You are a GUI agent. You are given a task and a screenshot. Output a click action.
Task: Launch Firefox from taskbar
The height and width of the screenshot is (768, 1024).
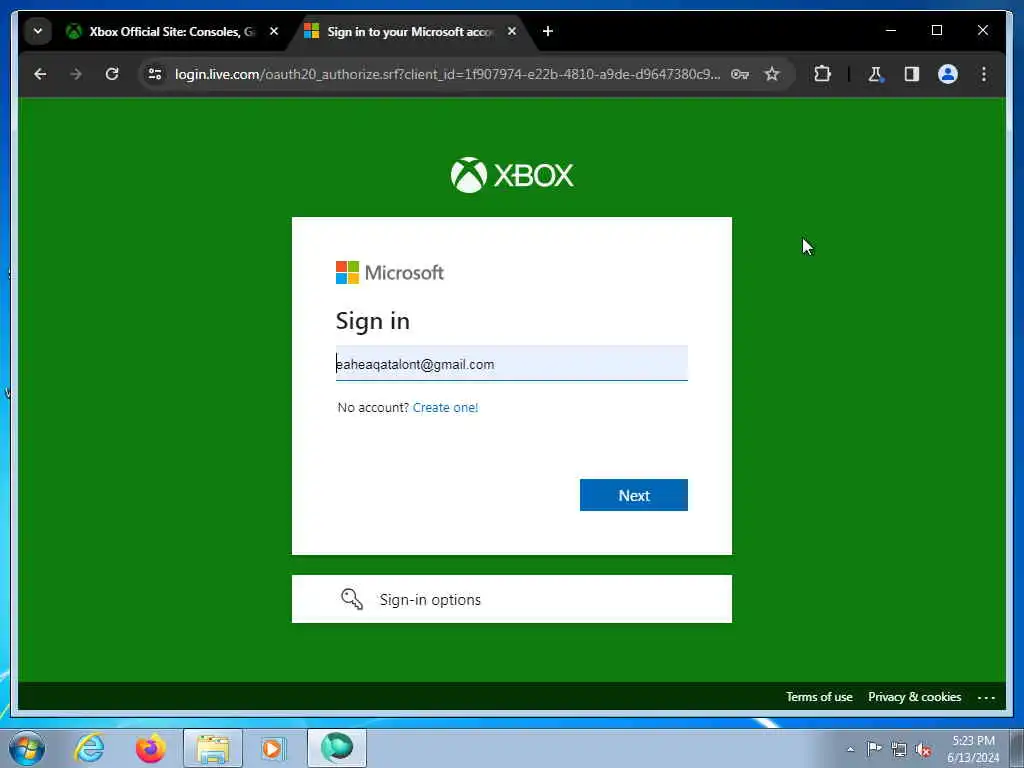click(151, 748)
